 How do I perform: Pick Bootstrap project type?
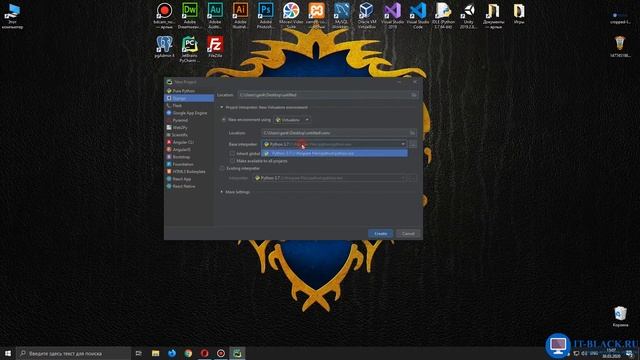181,157
